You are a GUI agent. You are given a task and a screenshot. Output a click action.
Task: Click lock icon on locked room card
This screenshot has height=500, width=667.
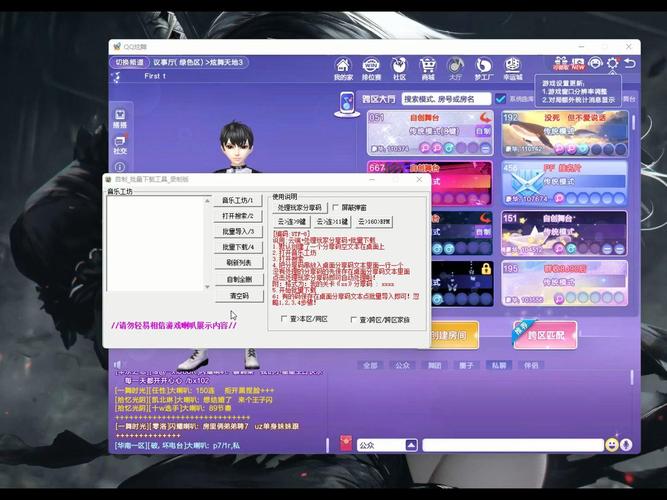pyautogui.click(x=485, y=269)
